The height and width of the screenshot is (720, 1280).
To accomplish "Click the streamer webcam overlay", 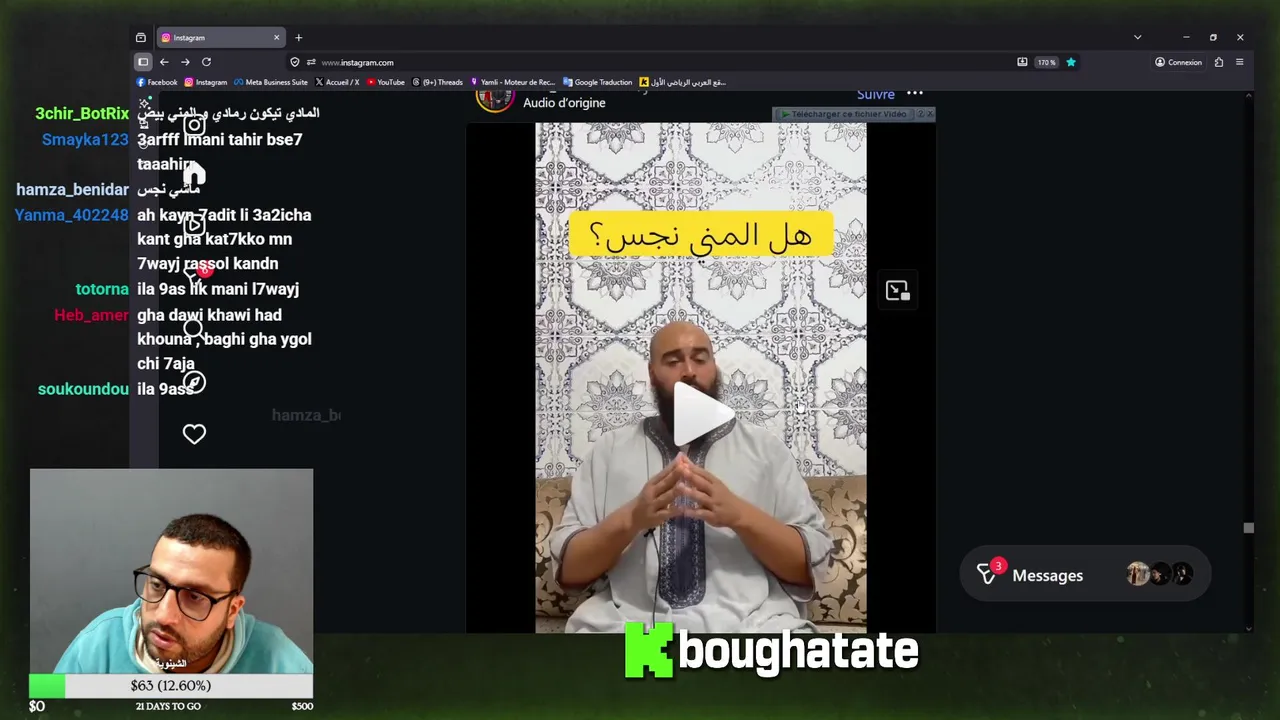I will click(x=171, y=571).
